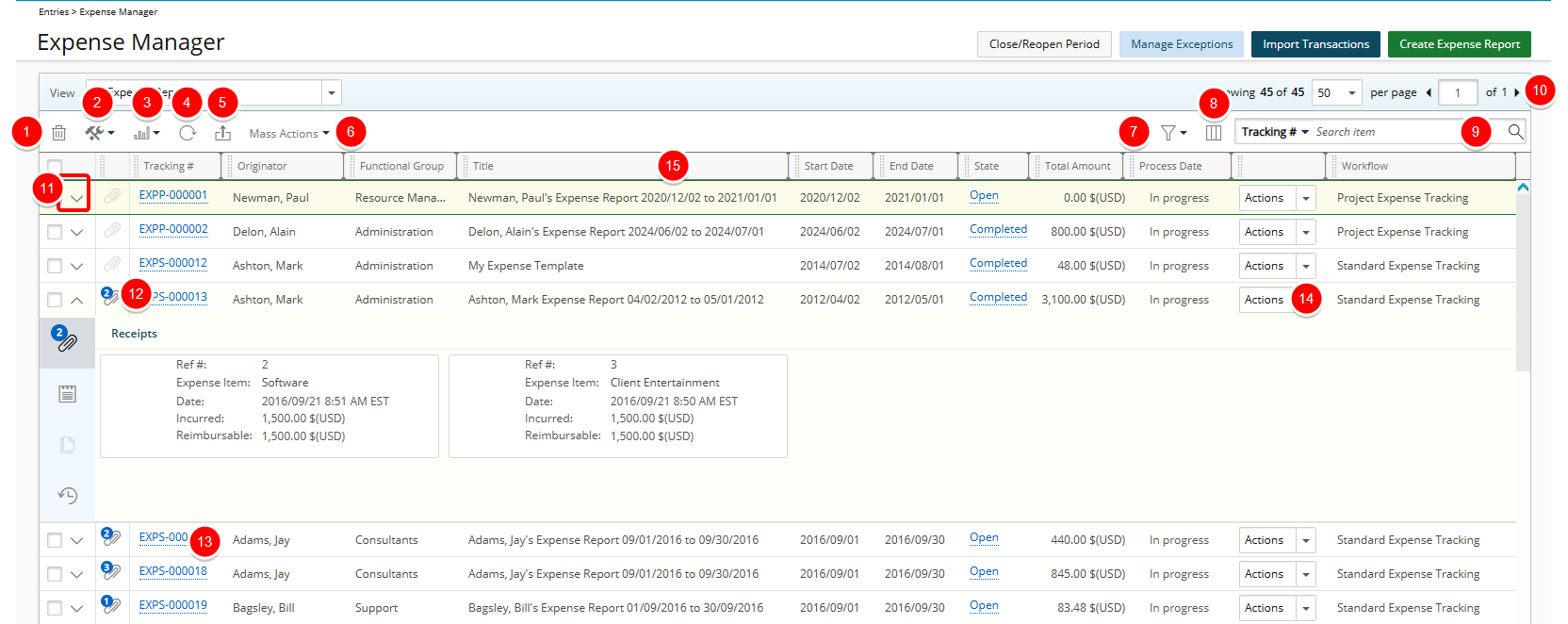The width and height of the screenshot is (1568, 624).
Task: Open the EXPP-000001 tracking link
Action: coord(173,195)
